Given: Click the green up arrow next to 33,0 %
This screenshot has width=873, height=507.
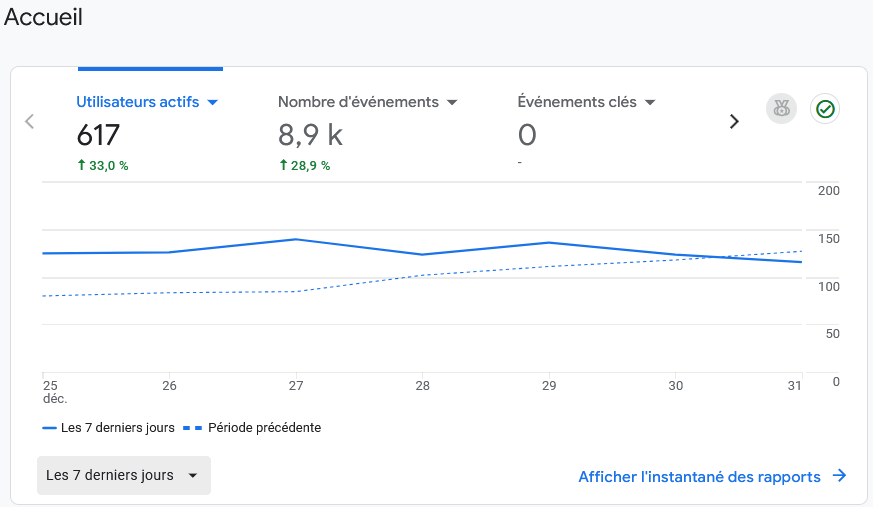Looking at the screenshot, I should pos(81,165).
